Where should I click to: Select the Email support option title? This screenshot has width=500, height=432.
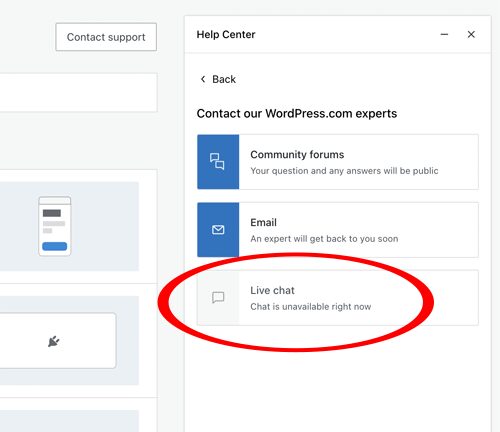point(263,222)
